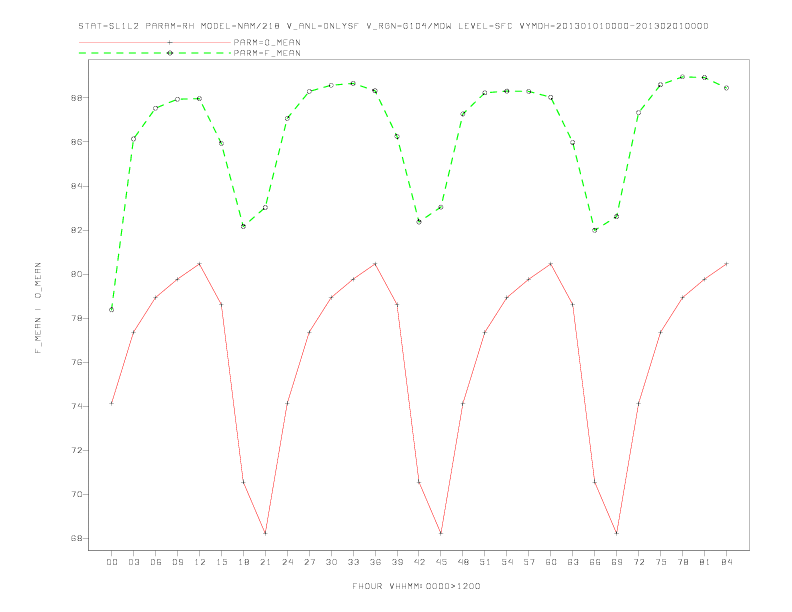Select the green F_MEAN marker at hour 78
The width and height of the screenshot is (792, 612).
pos(682,77)
